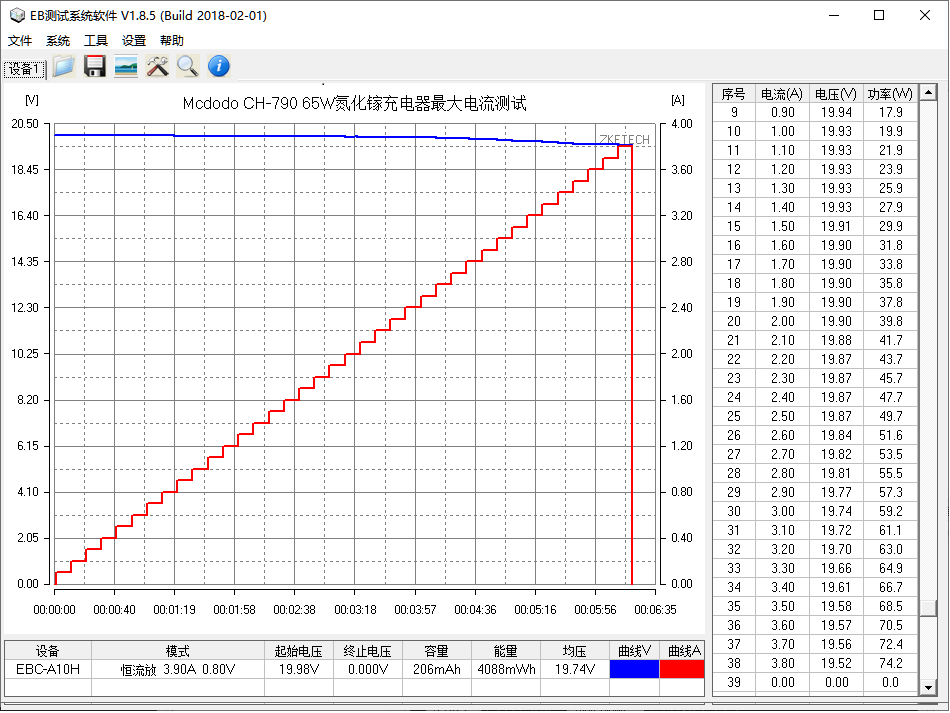The height and width of the screenshot is (713, 950).
Task: Click the [V] voltage axis label
Action: (x=32, y=100)
